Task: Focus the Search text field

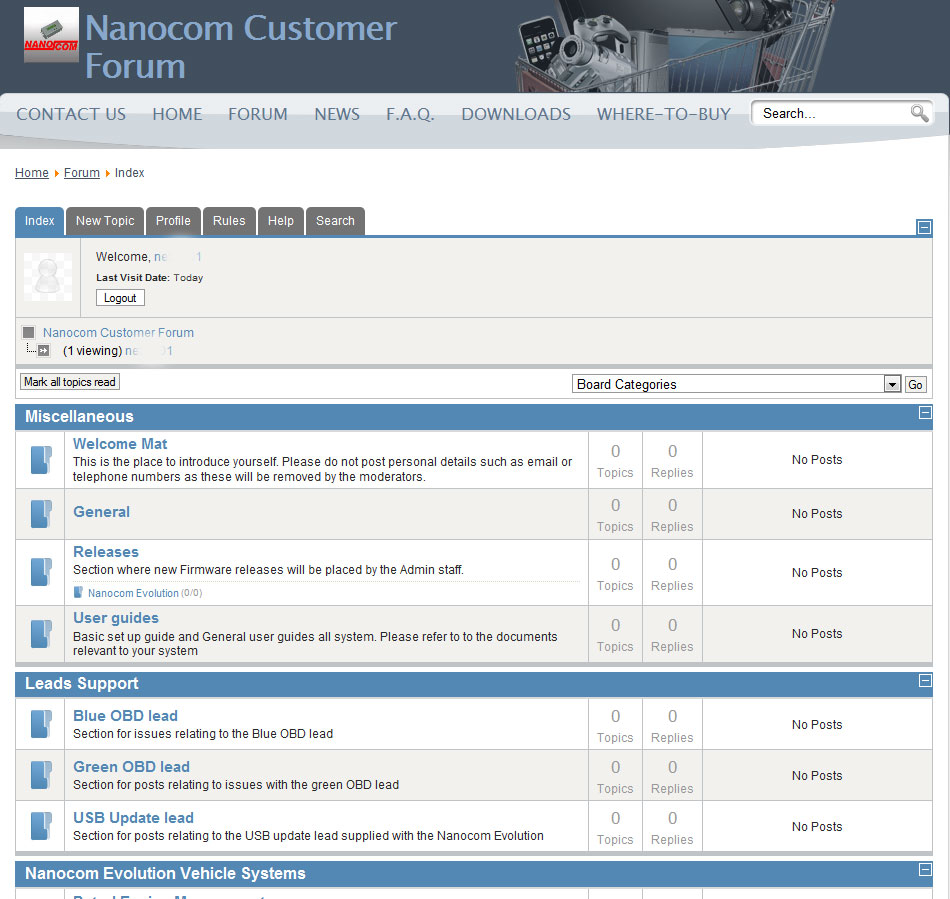Action: click(x=832, y=114)
